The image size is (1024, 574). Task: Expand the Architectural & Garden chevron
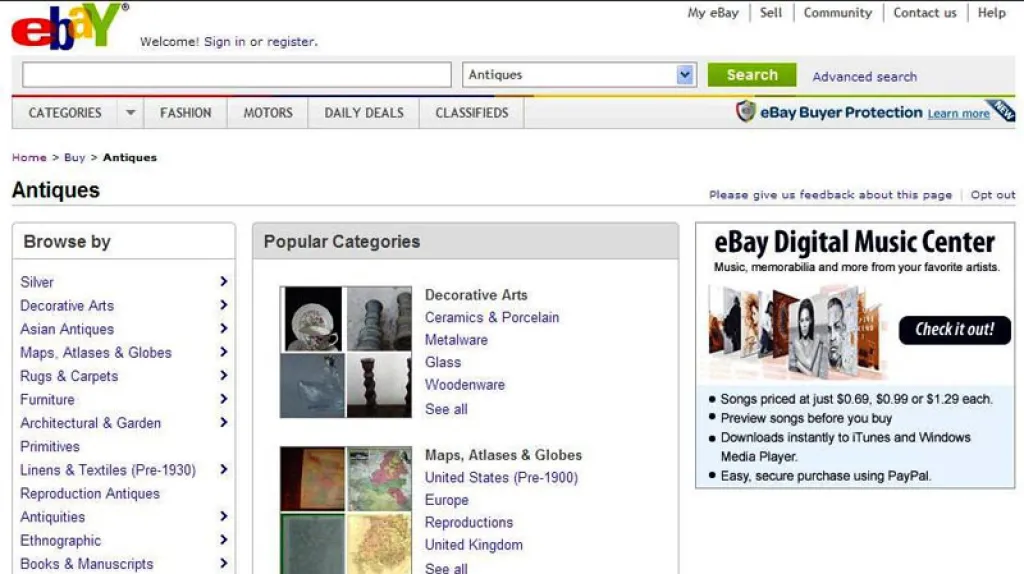coord(223,423)
